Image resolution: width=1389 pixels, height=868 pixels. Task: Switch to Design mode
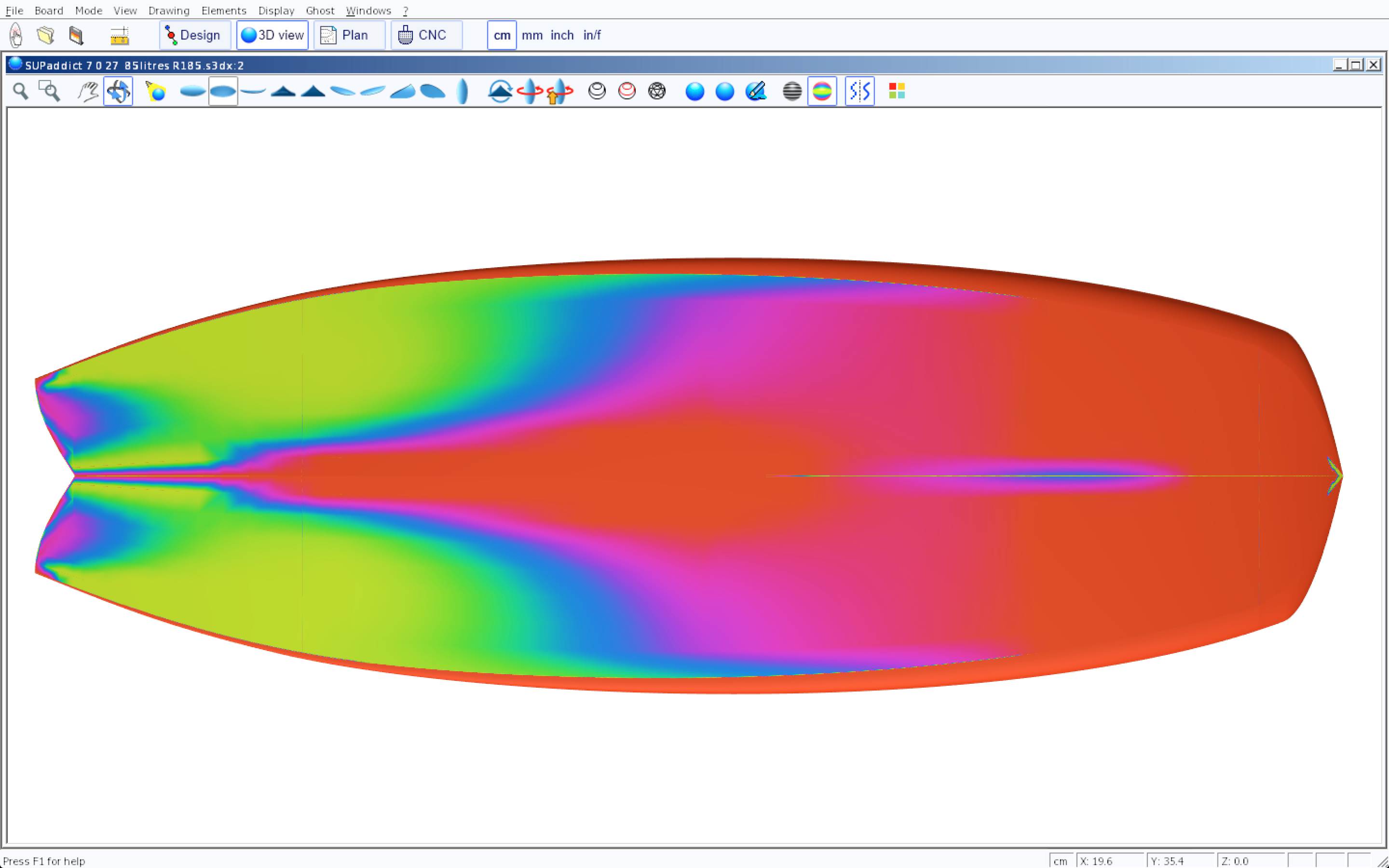[194, 36]
